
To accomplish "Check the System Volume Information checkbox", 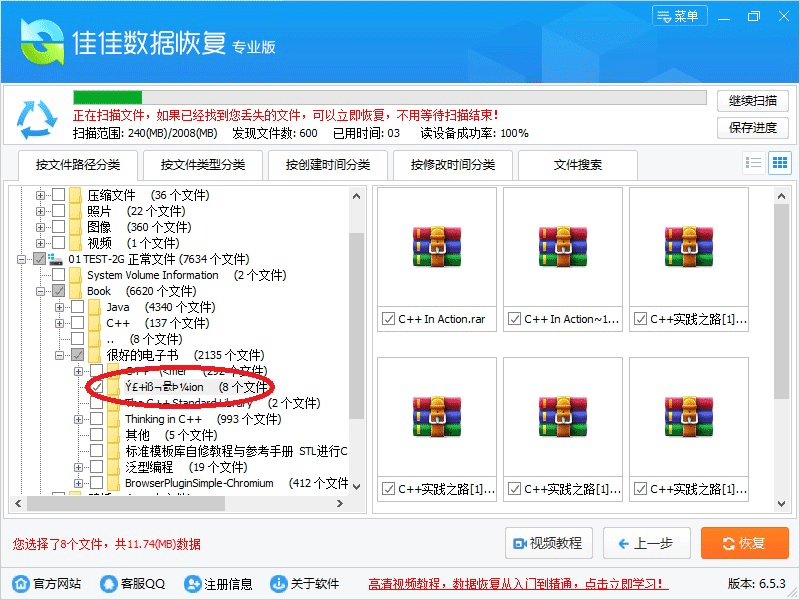I will point(59,274).
